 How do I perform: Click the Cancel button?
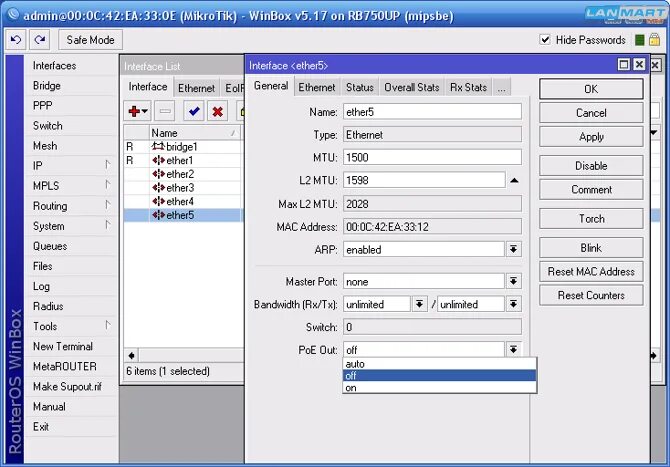point(591,113)
